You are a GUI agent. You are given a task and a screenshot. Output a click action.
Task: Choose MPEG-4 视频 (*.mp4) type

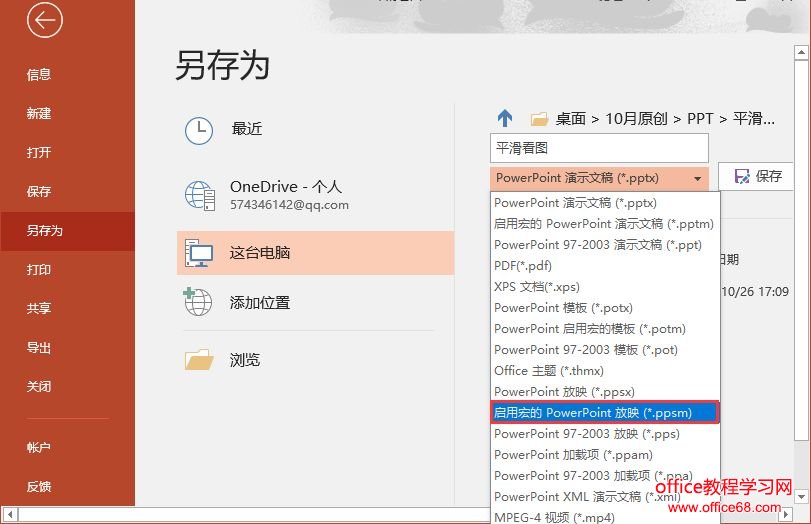pos(605,517)
